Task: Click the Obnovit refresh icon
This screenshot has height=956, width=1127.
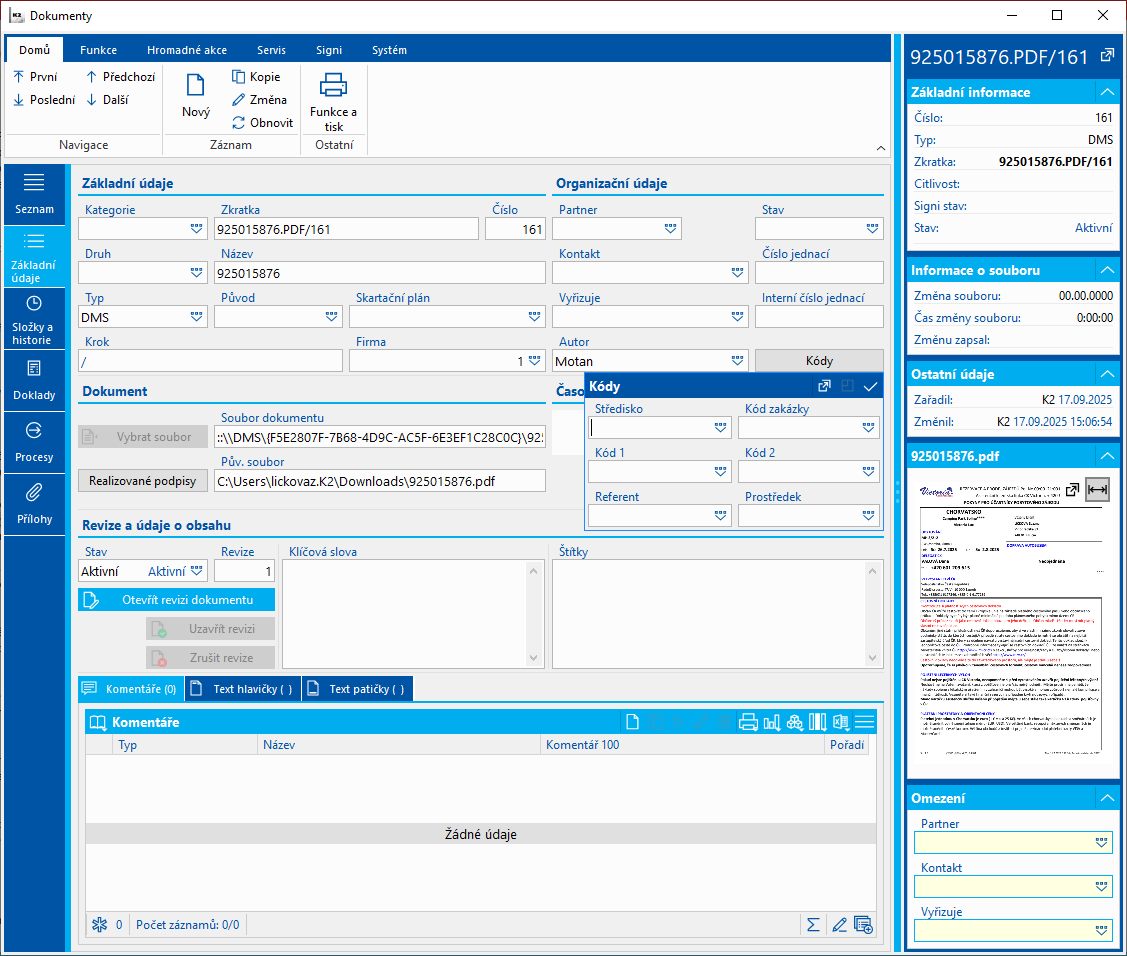Action: (x=239, y=123)
